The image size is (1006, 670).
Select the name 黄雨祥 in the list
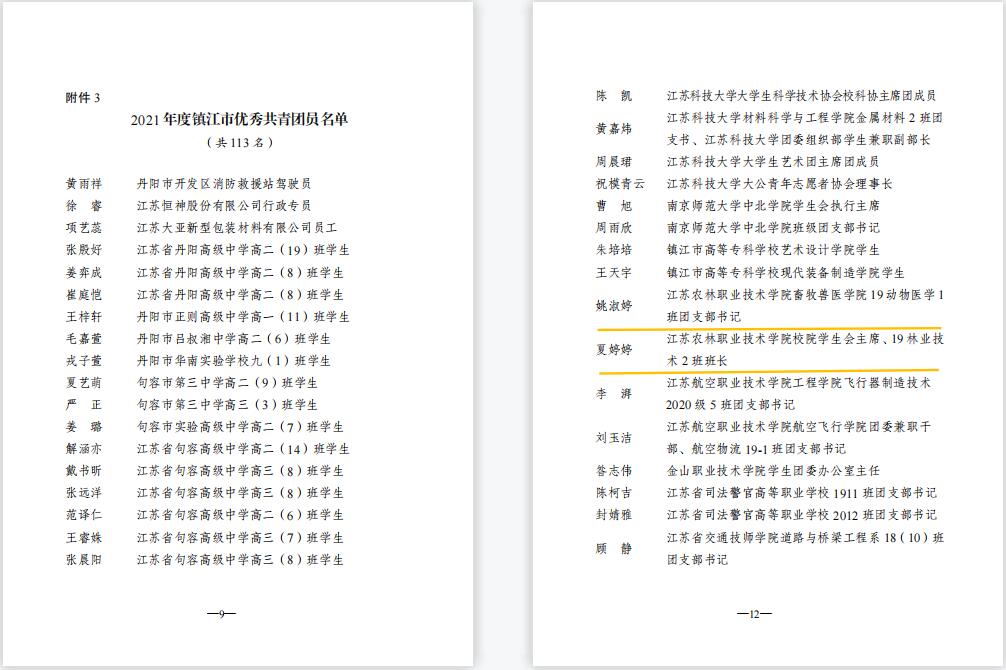click(x=84, y=184)
